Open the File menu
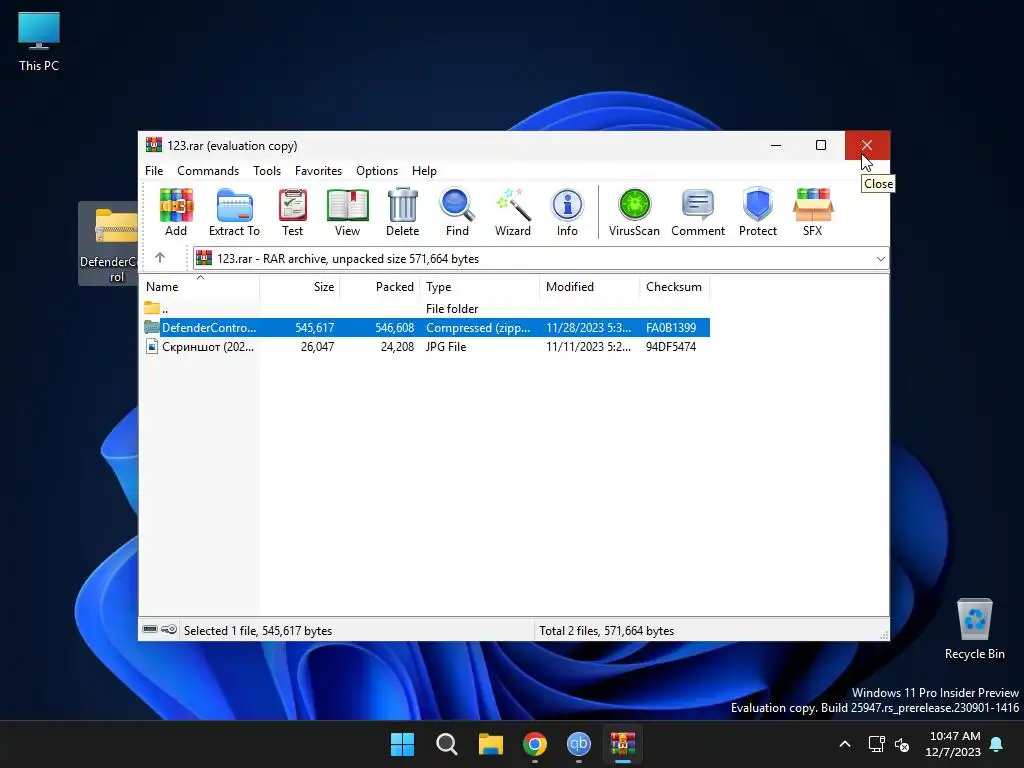1024x768 pixels. coord(154,170)
